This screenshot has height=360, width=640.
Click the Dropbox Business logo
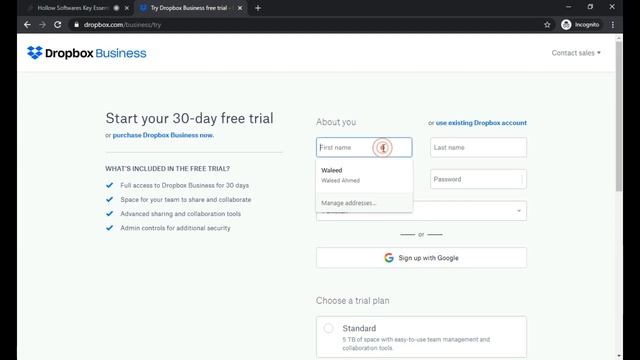pyautogui.click(x=87, y=53)
